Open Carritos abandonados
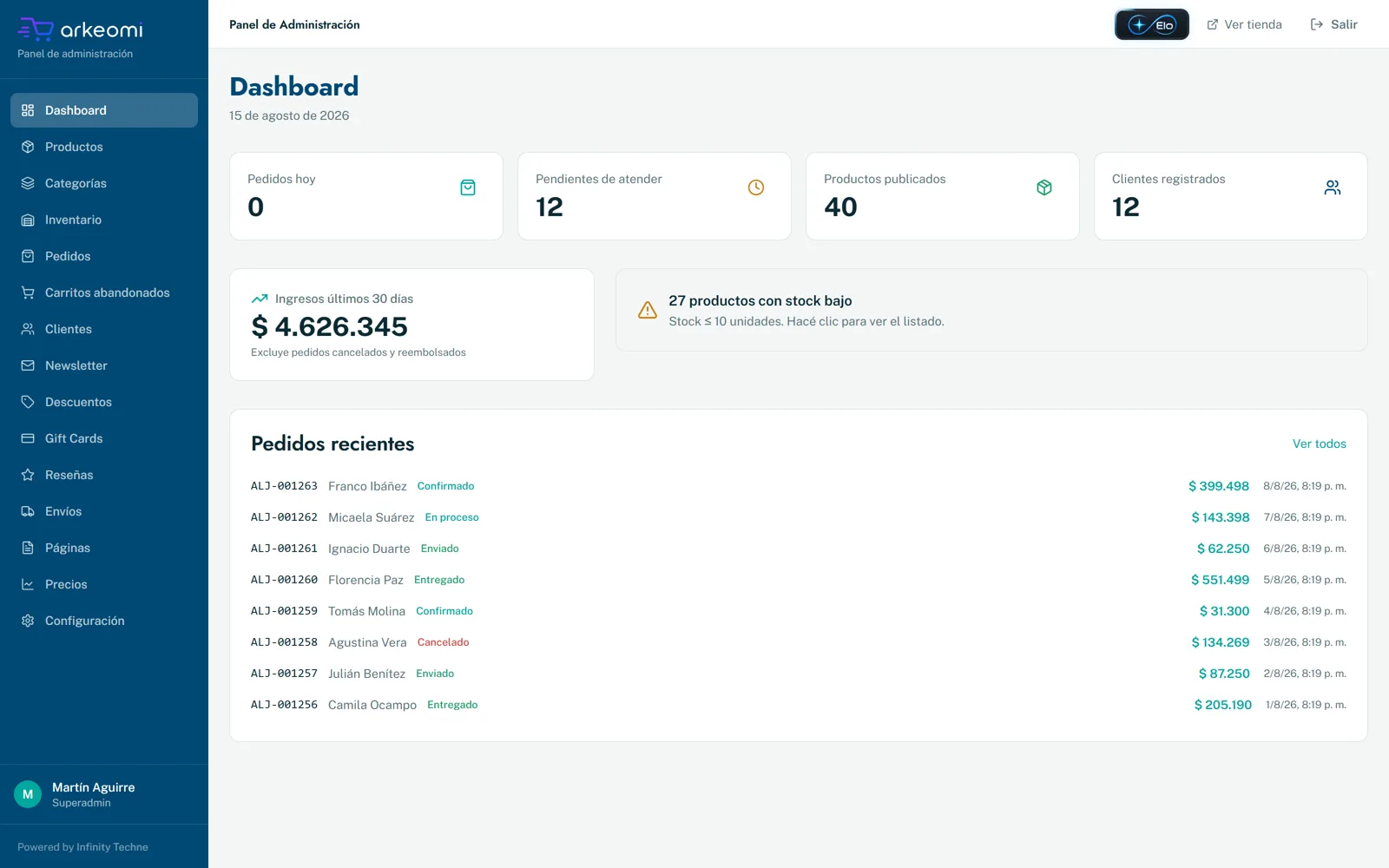 104,293
